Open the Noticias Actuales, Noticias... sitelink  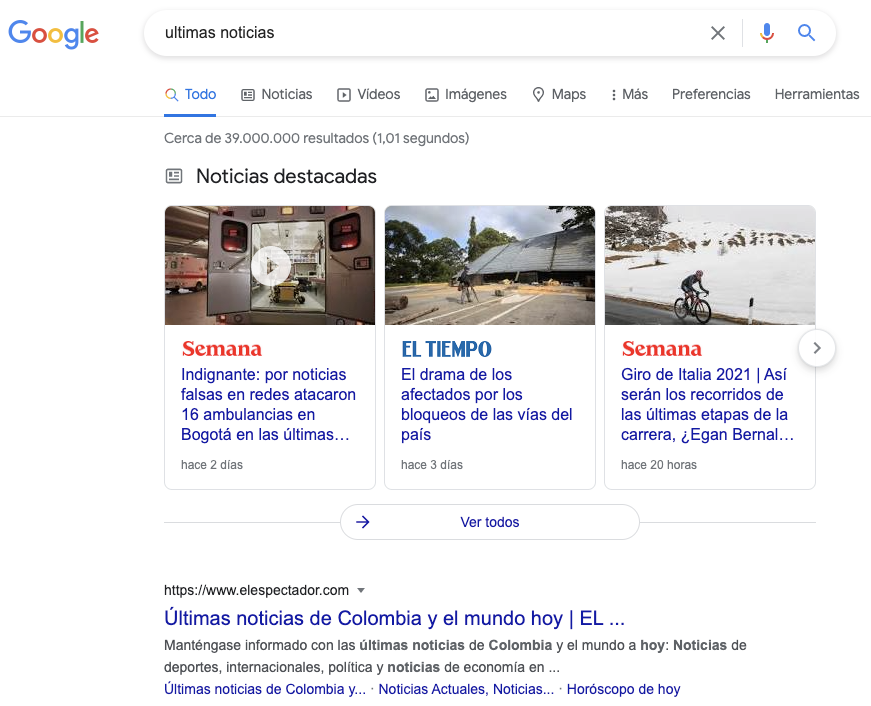pyautogui.click(x=466, y=689)
